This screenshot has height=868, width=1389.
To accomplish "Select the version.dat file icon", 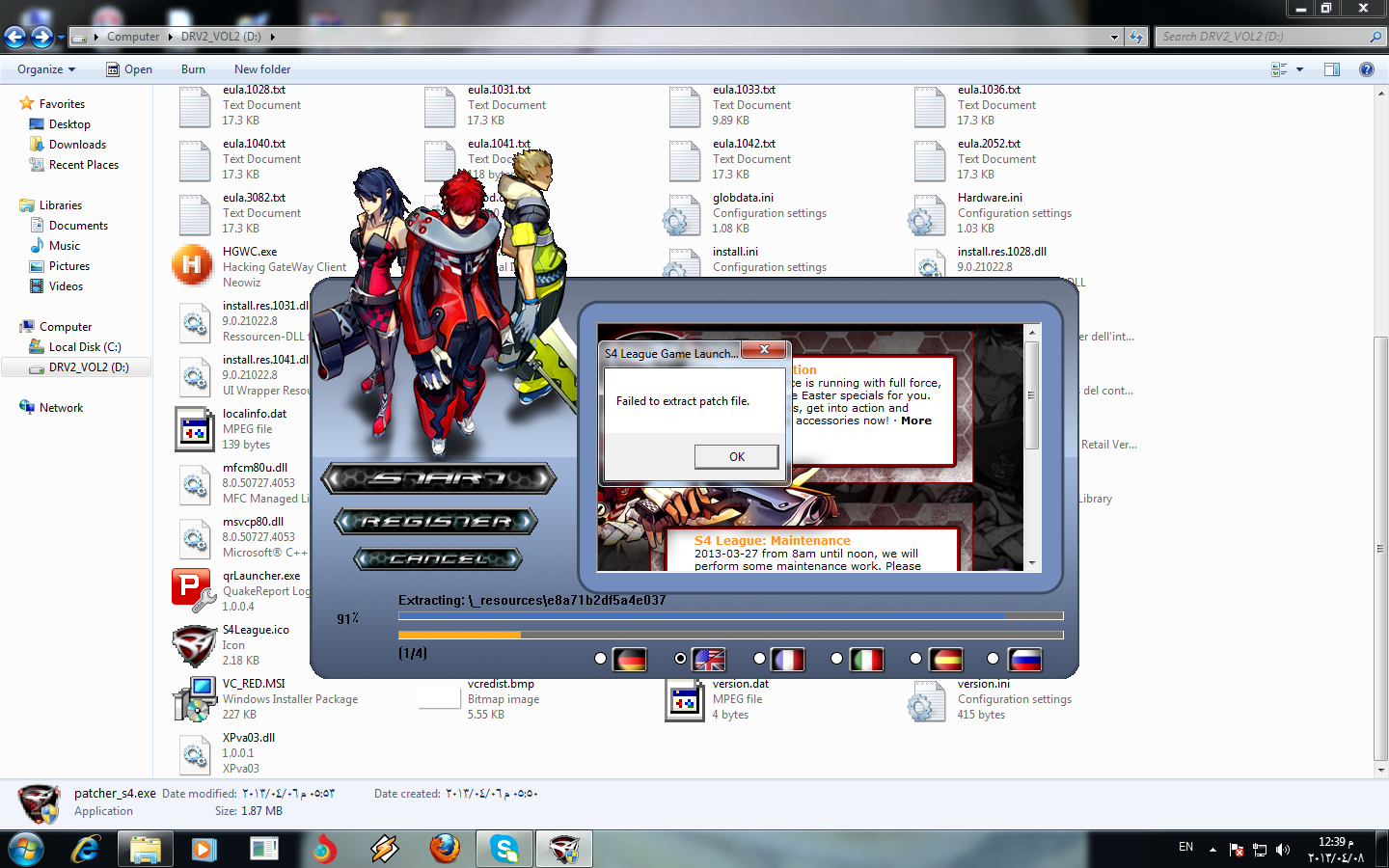I will pyautogui.click(x=685, y=699).
